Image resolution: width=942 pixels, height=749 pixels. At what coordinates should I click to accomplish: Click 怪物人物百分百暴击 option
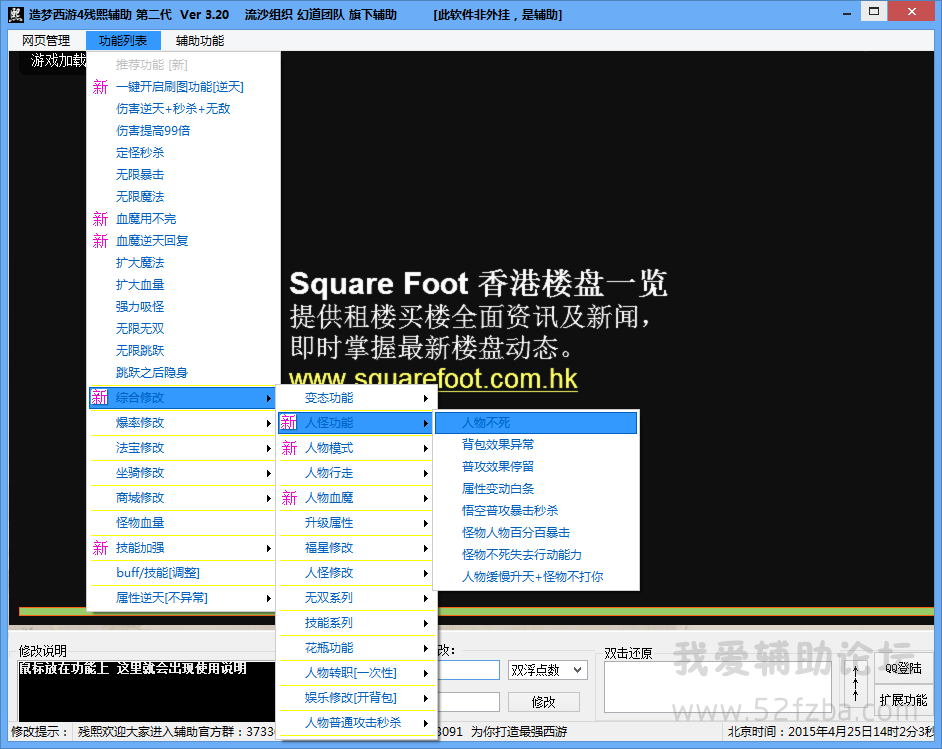point(536,533)
